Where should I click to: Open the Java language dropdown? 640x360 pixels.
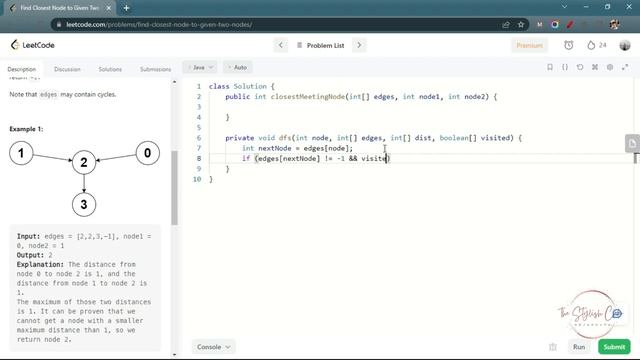[x=200, y=67]
